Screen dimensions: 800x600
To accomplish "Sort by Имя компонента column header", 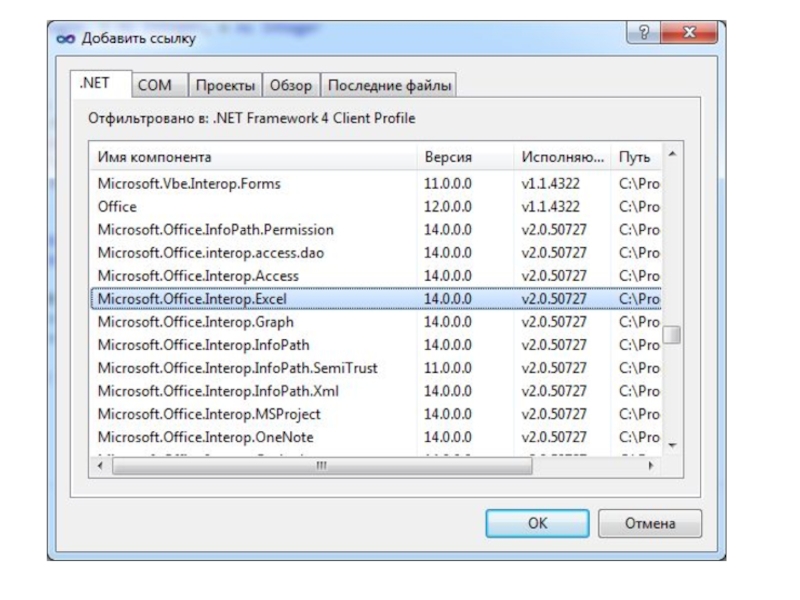I will tap(252, 157).
